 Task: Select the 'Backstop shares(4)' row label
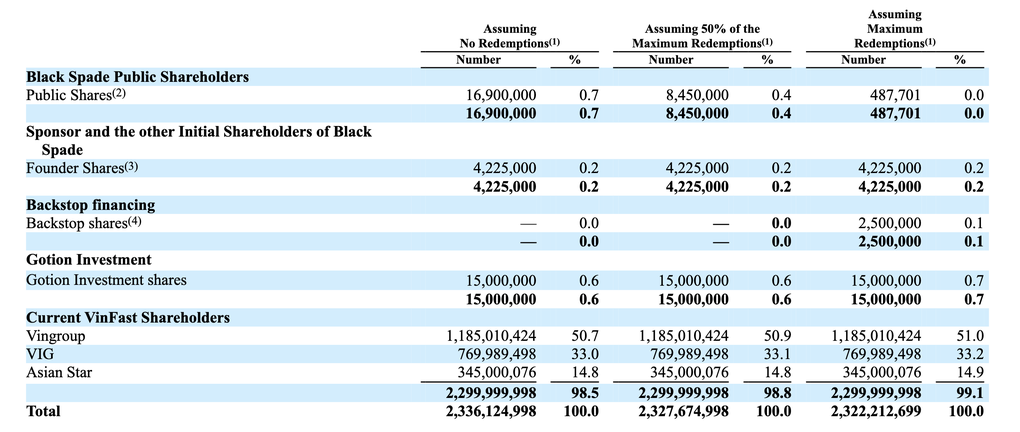point(83,223)
